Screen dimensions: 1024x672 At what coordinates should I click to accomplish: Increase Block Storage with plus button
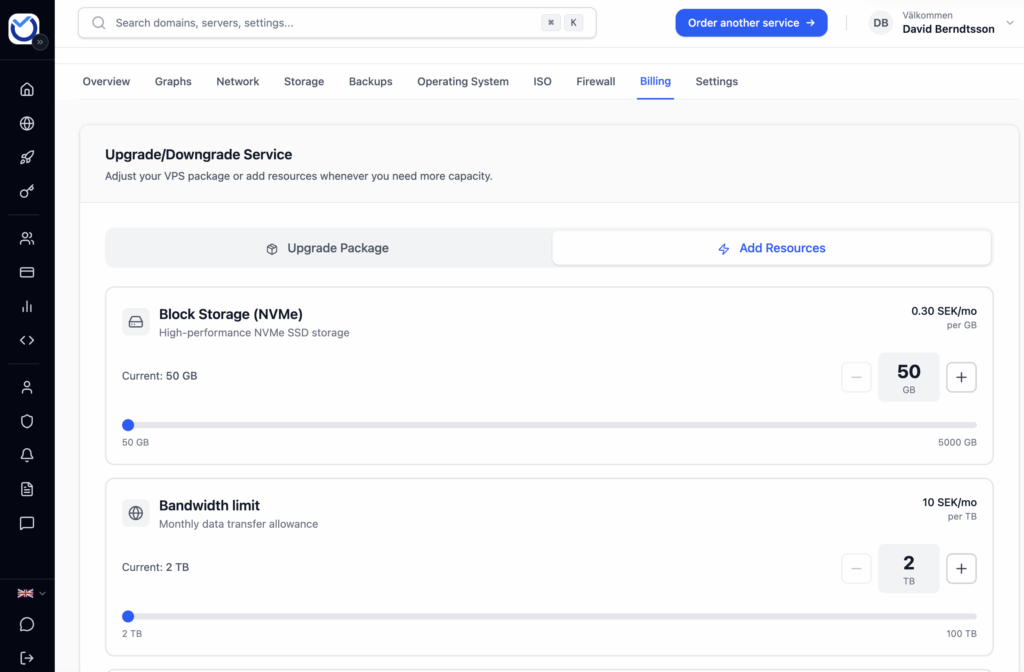(961, 377)
